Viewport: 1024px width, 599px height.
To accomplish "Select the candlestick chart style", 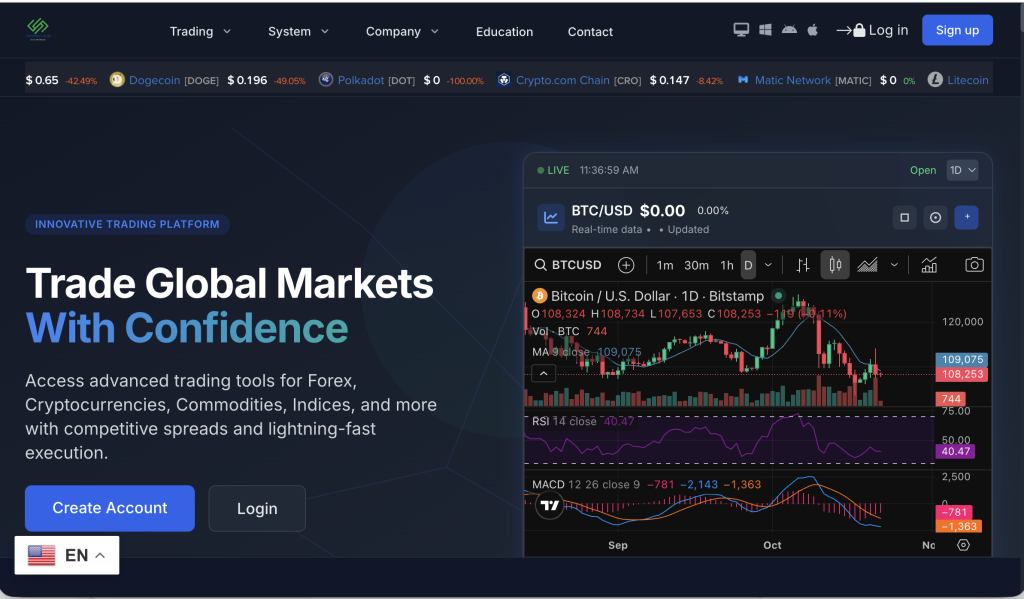I will click(835, 265).
